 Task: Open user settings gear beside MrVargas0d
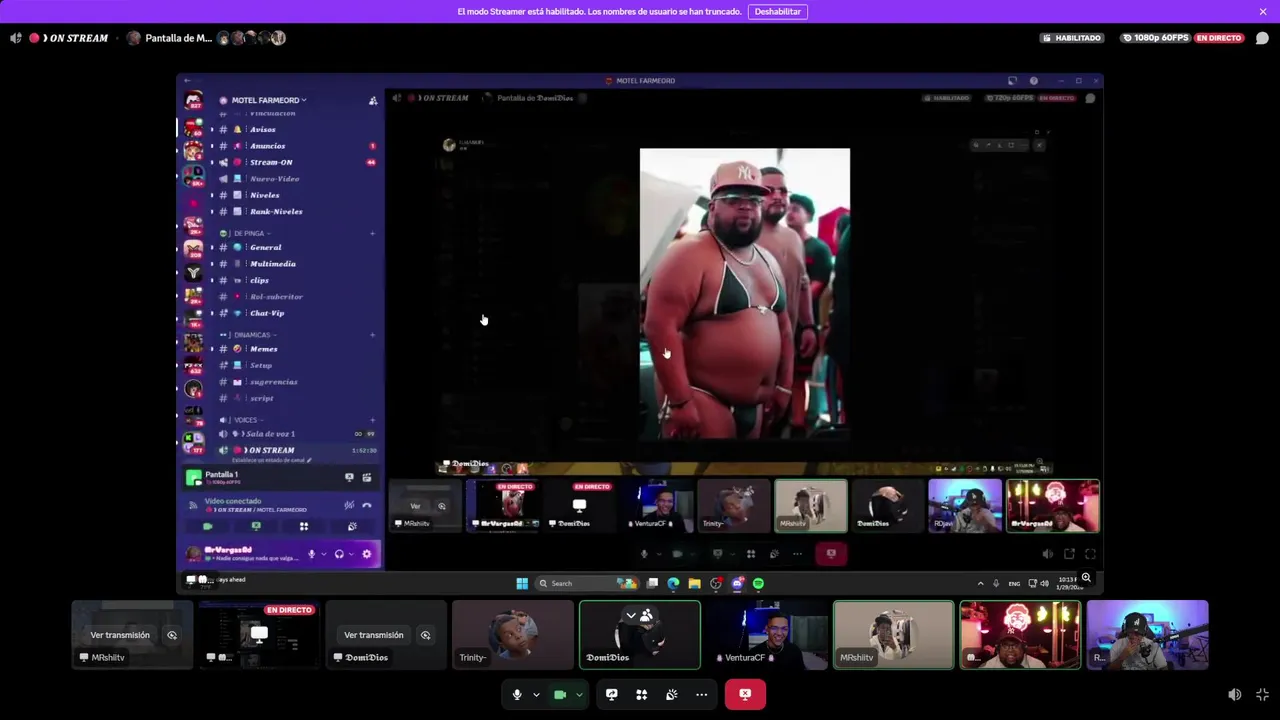coord(366,554)
